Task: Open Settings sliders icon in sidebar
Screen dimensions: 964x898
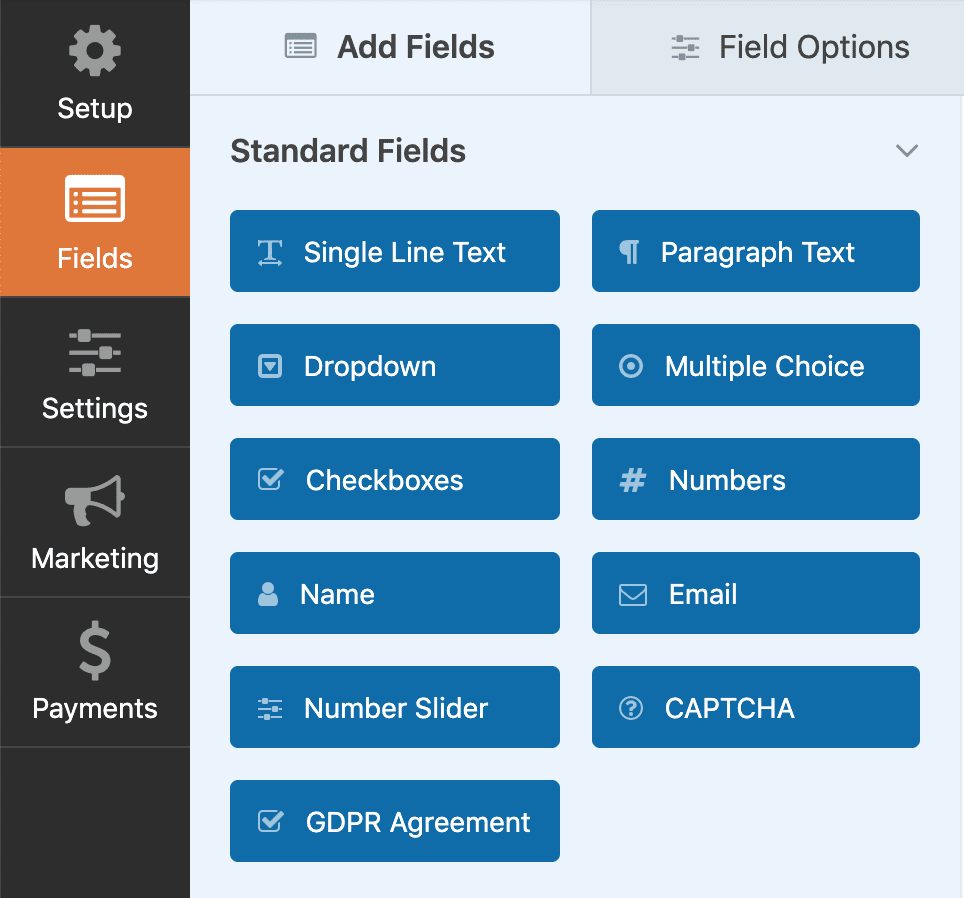Action: pos(95,352)
